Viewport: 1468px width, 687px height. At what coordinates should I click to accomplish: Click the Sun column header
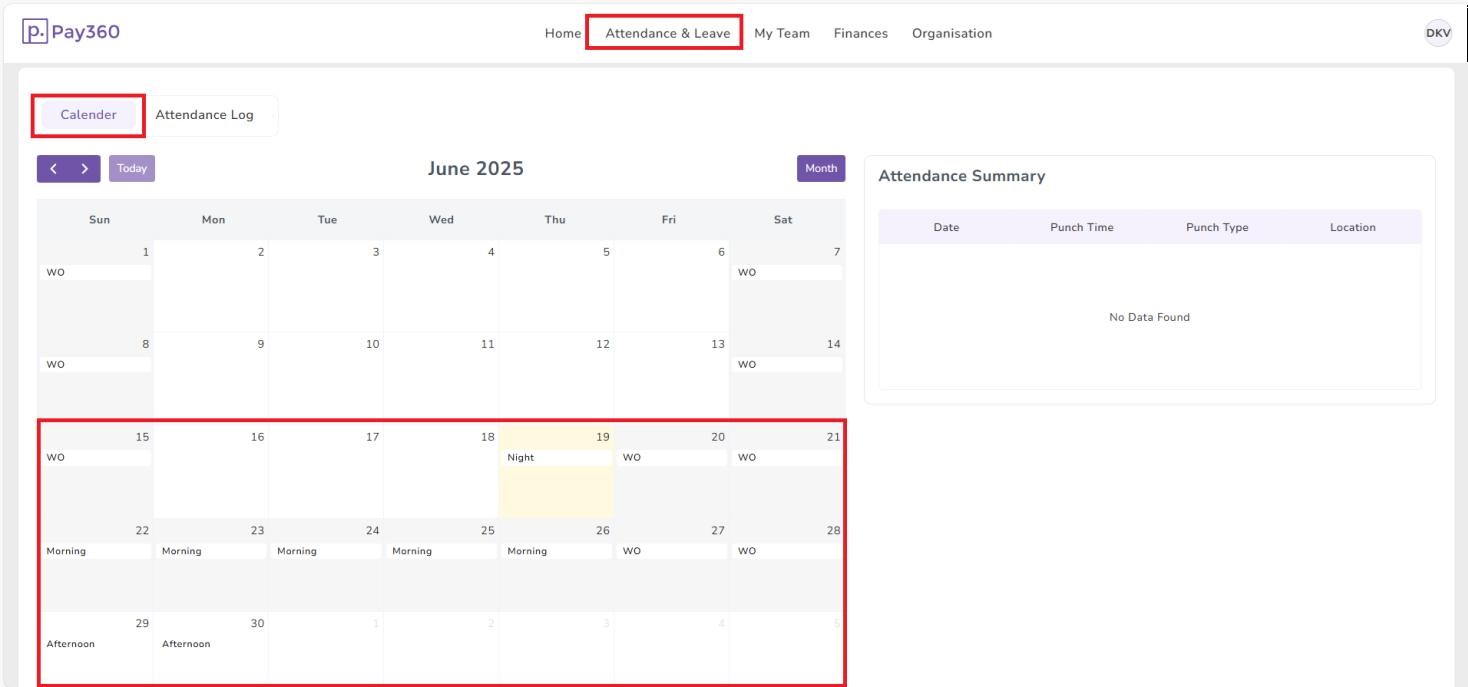coord(100,220)
